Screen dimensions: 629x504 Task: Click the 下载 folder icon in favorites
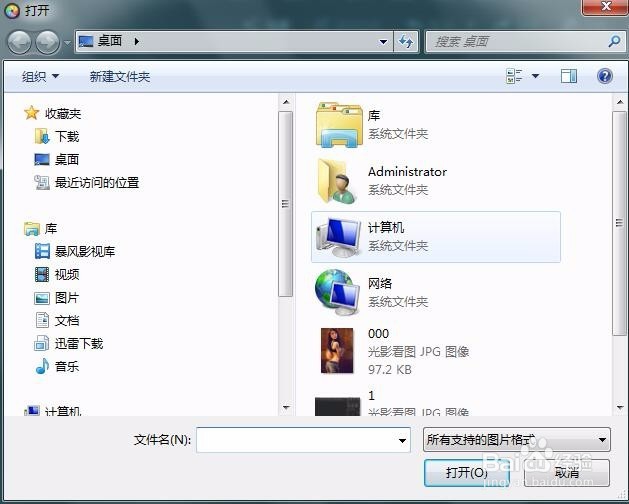(x=42, y=136)
